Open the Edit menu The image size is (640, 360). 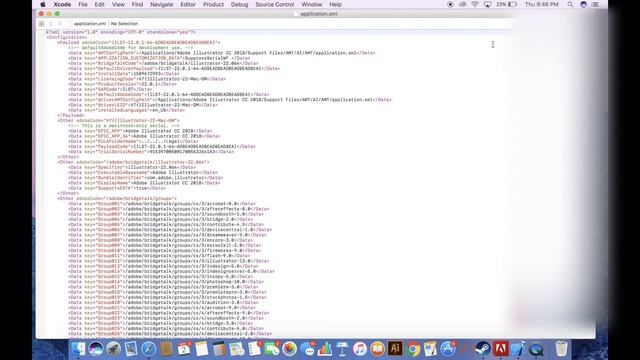[x=100, y=4]
